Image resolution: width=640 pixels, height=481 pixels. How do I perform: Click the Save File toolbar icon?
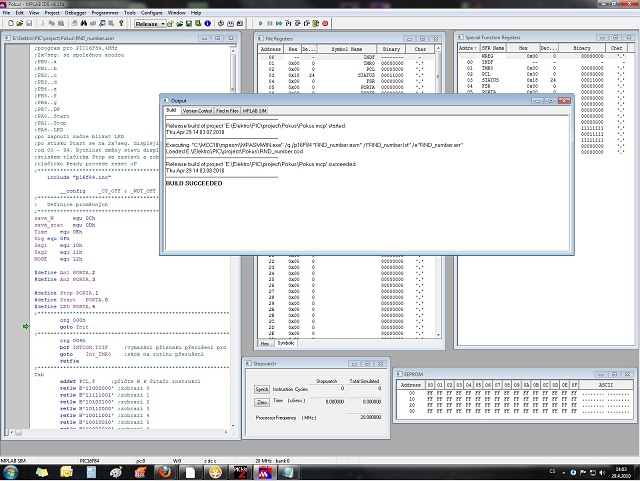[29, 23]
